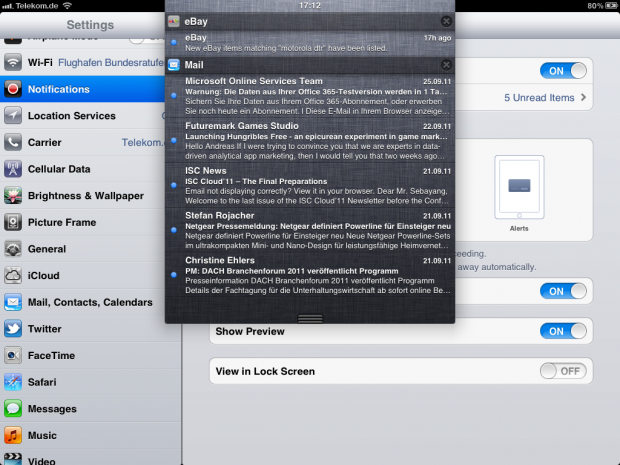Screen dimensions: 620x465
Task: Tap the Music icon in sidebar
Action: (13, 435)
